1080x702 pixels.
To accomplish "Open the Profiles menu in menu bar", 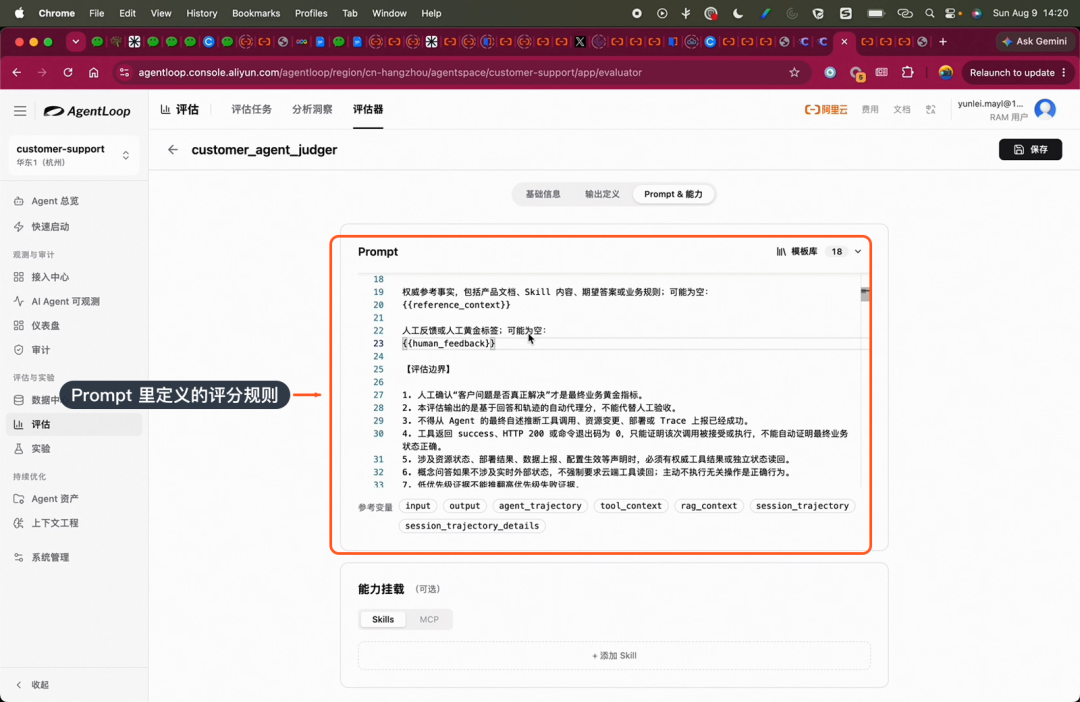I will coord(311,13).
